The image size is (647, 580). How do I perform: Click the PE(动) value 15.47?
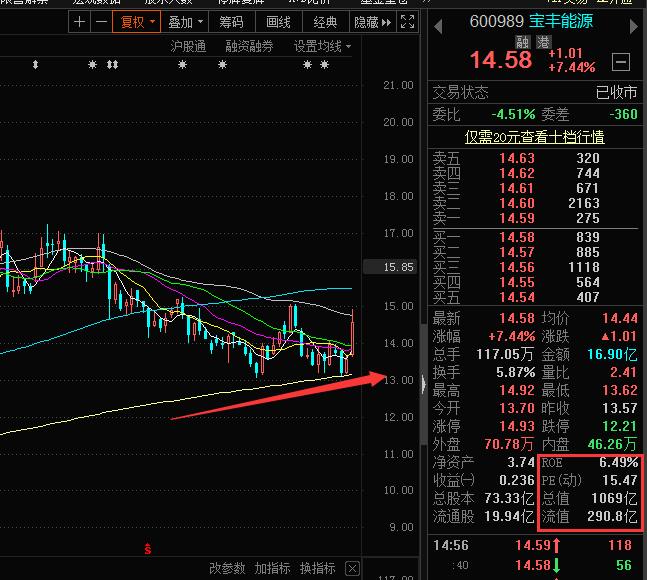tap(620, 480)
